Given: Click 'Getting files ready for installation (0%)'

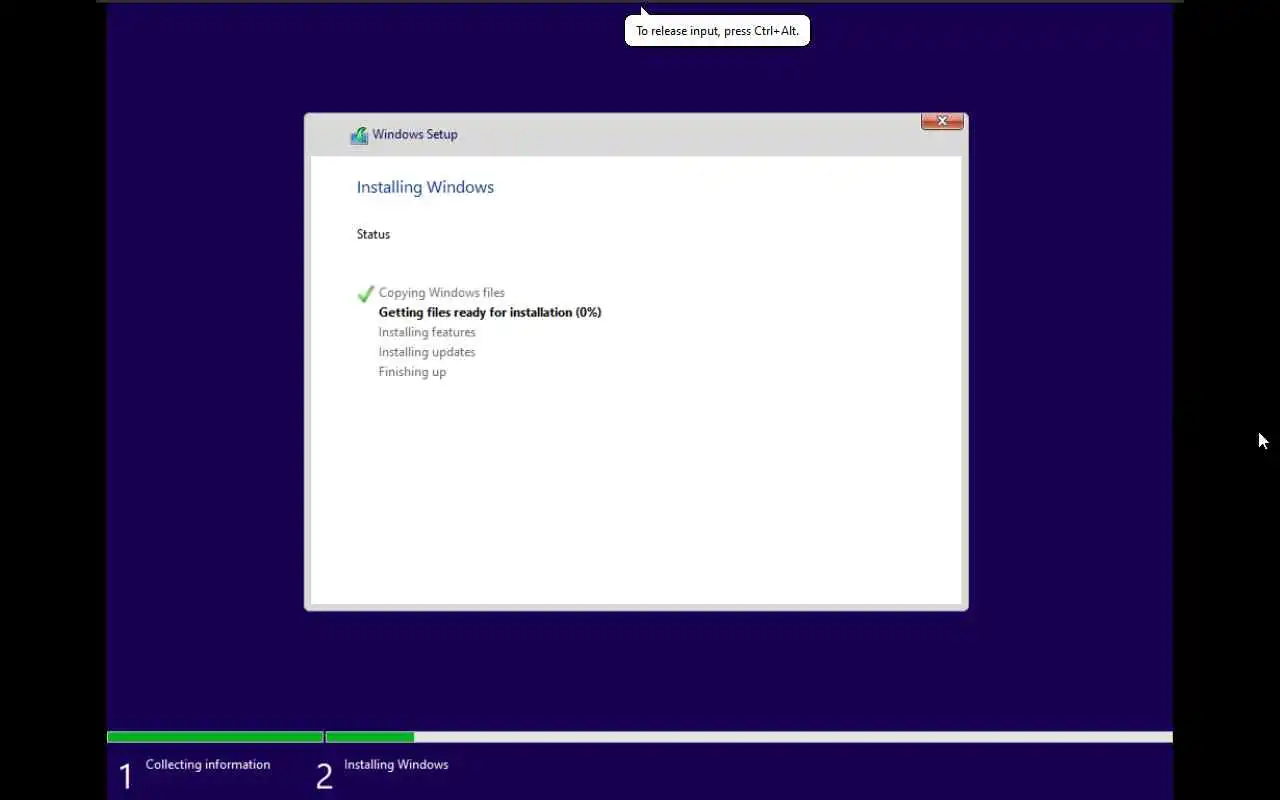Looking at the screenshot, I should click(x=490, y=312).
